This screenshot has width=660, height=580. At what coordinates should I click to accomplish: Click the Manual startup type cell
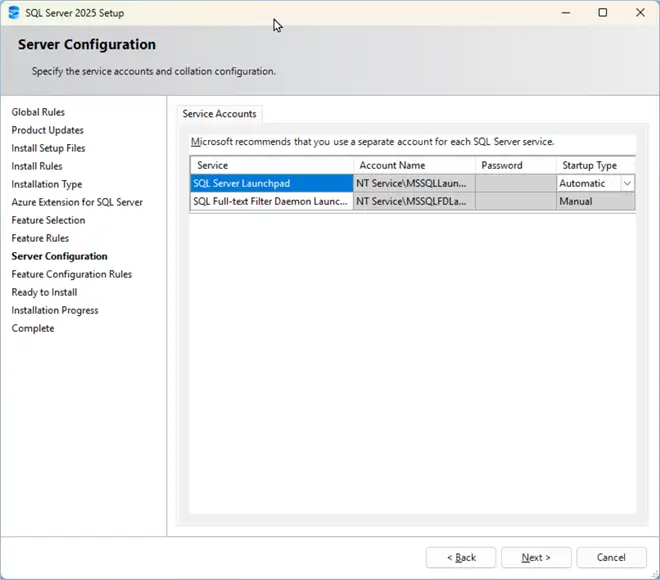596,202
